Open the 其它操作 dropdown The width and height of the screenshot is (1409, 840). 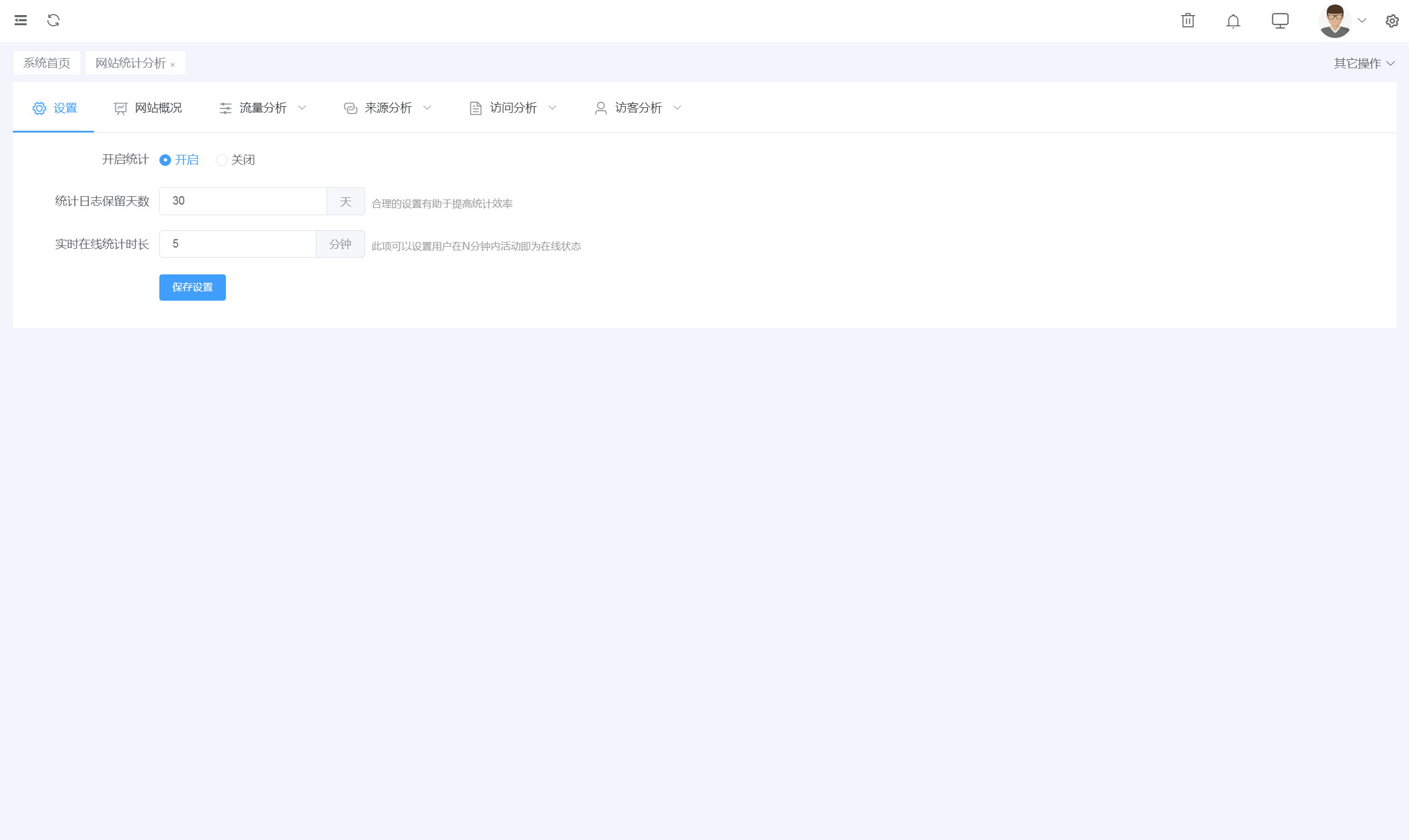point(1363,63)
